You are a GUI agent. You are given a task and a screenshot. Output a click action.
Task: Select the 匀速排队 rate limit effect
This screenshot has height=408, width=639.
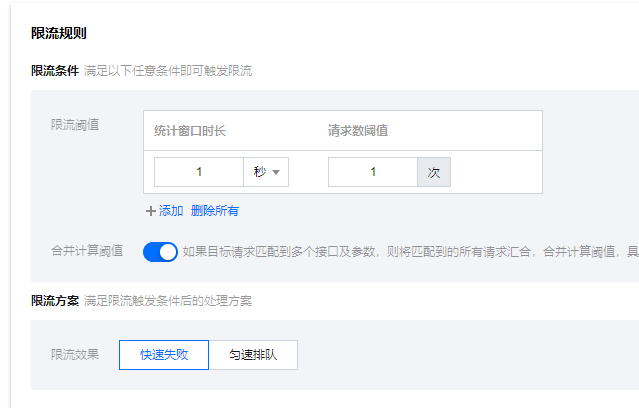point(253,355)
